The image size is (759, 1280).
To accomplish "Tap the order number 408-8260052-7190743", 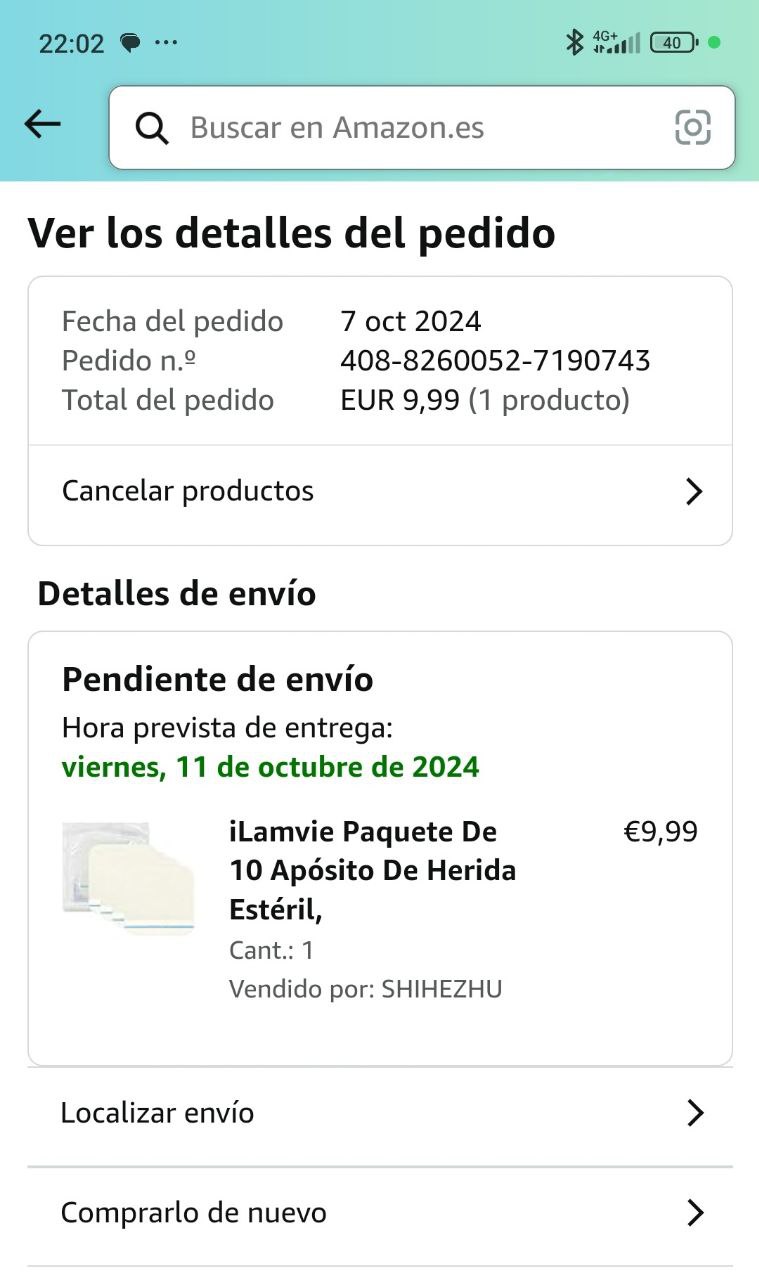I will pyautogui.click(x=495, y=360).
